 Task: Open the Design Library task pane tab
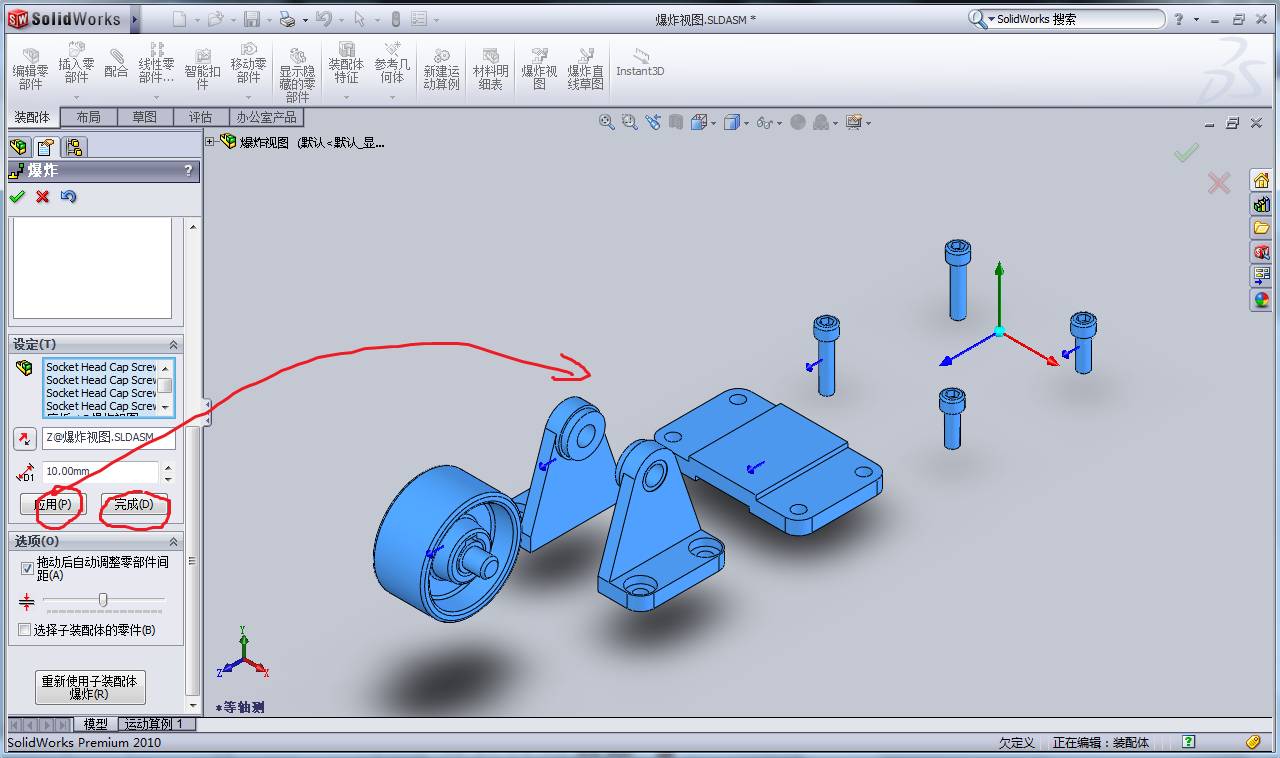(x=1261, y=204)
